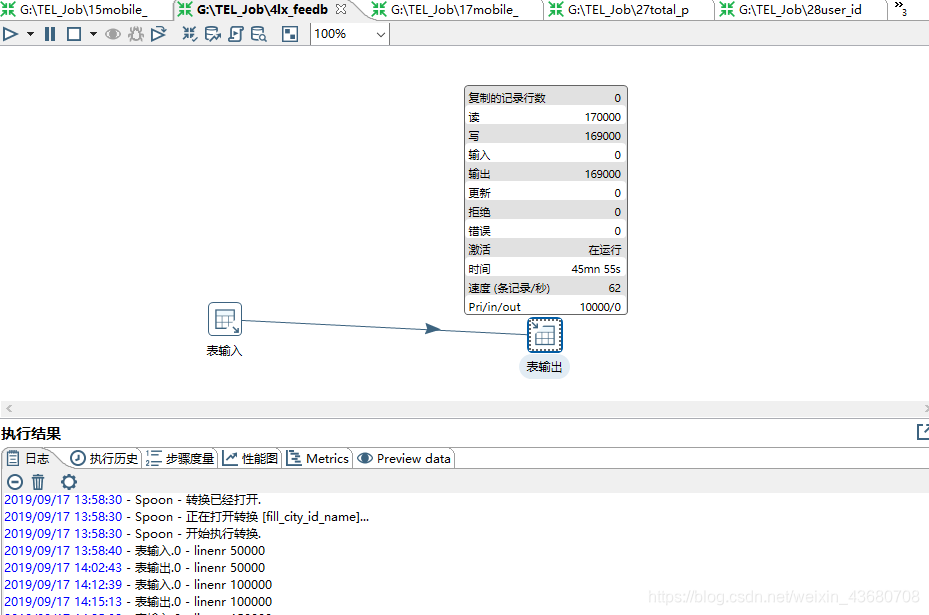Select the log line 开始执行转换
The image size is (929, 615).
click(133, 534)
